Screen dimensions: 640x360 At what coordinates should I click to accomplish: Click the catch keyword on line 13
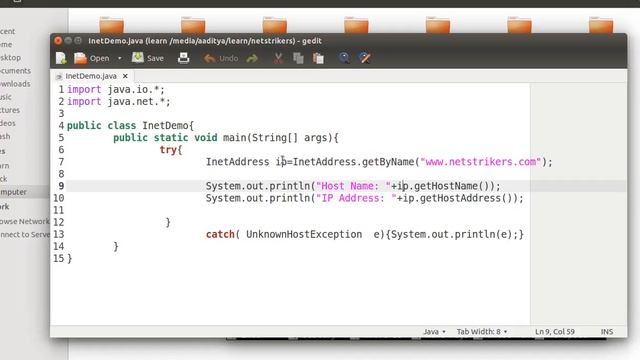pos(220,235)
